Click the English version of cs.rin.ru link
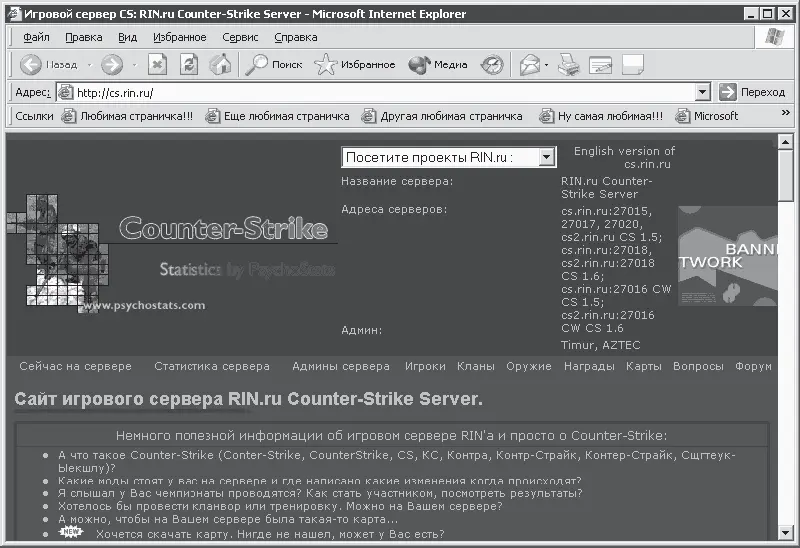800x548 pixels. (x=624, y=157)
